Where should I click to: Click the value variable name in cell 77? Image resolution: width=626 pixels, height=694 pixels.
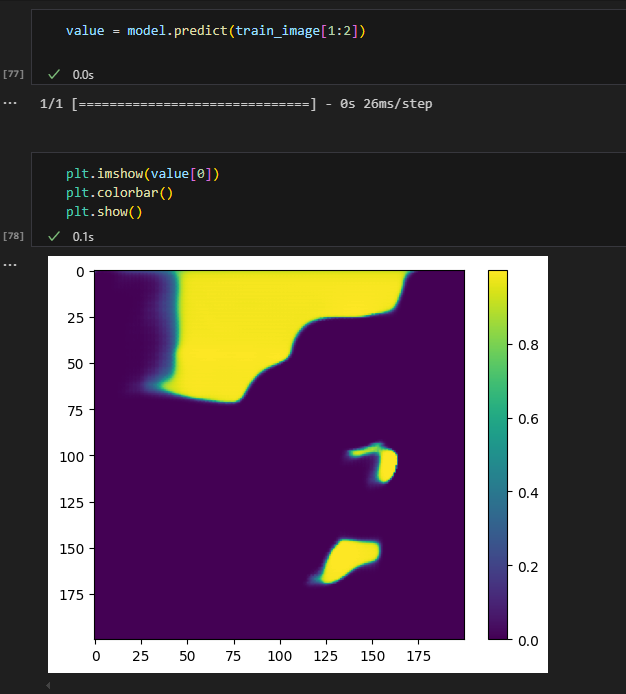(85, 31)
